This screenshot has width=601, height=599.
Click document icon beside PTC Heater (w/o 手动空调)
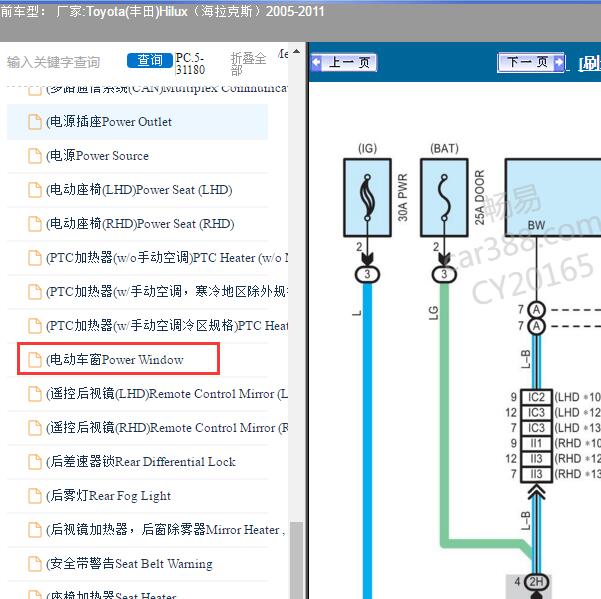[35, 258]
